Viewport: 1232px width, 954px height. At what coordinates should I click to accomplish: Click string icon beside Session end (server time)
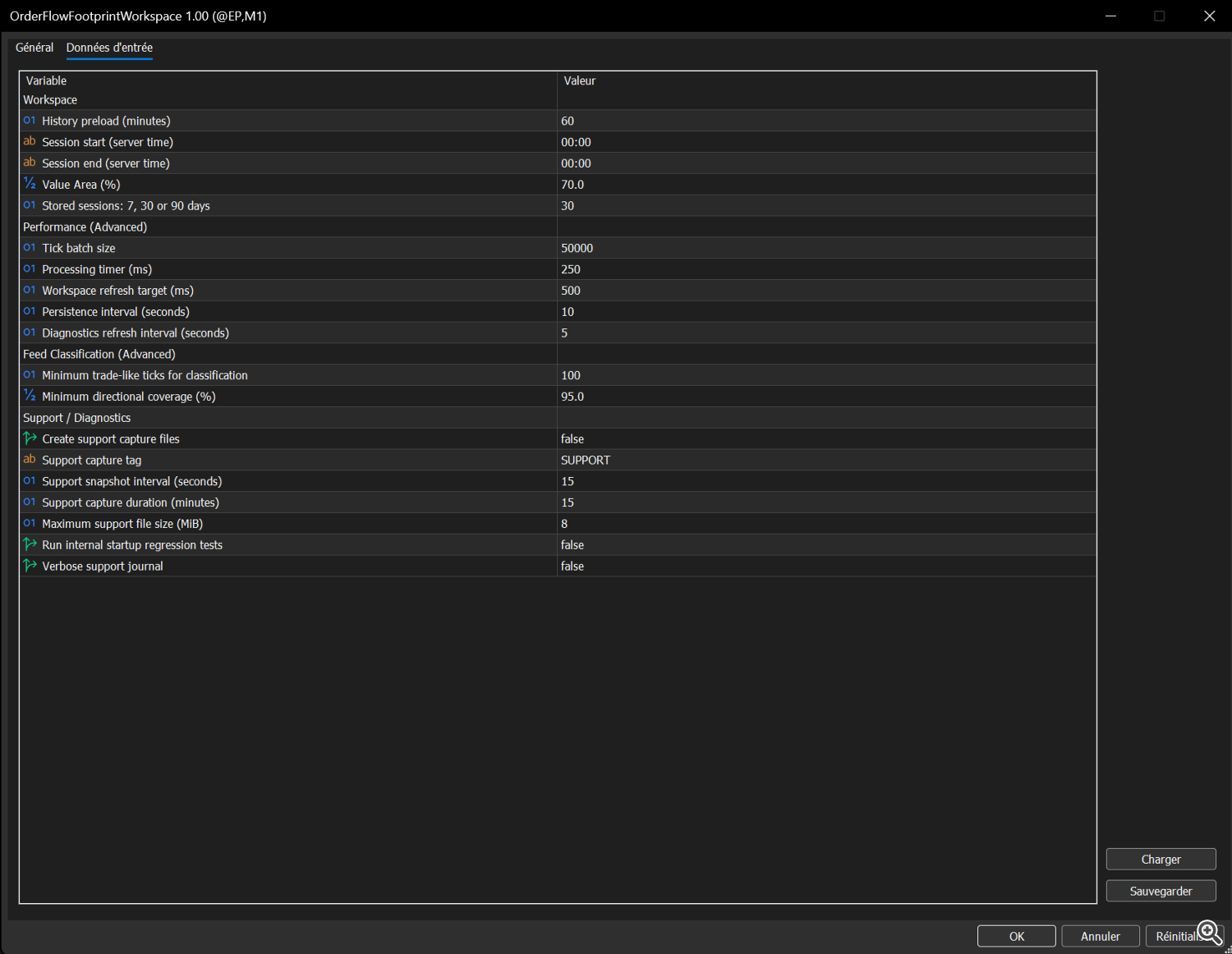click(30, 163)
